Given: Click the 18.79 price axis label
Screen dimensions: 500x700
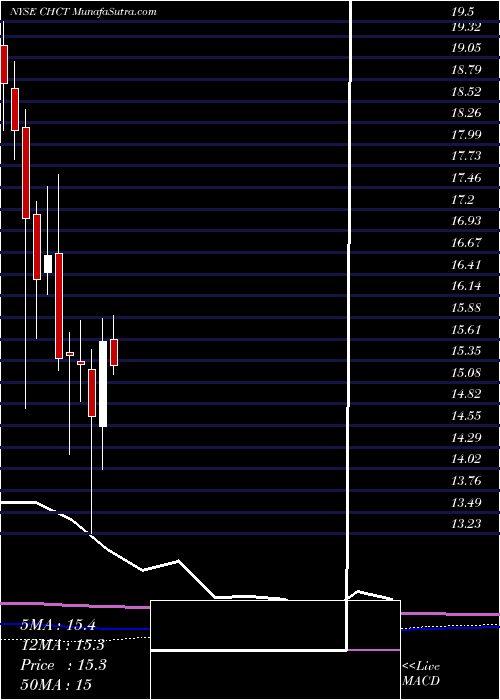Looking at the screenshot, I should pyautogui.click(x=466, y=70).
